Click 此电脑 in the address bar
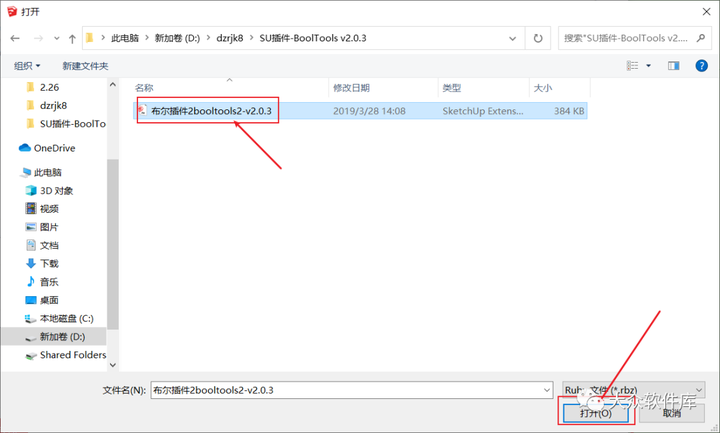720x433 pixels. click(125, 38)
